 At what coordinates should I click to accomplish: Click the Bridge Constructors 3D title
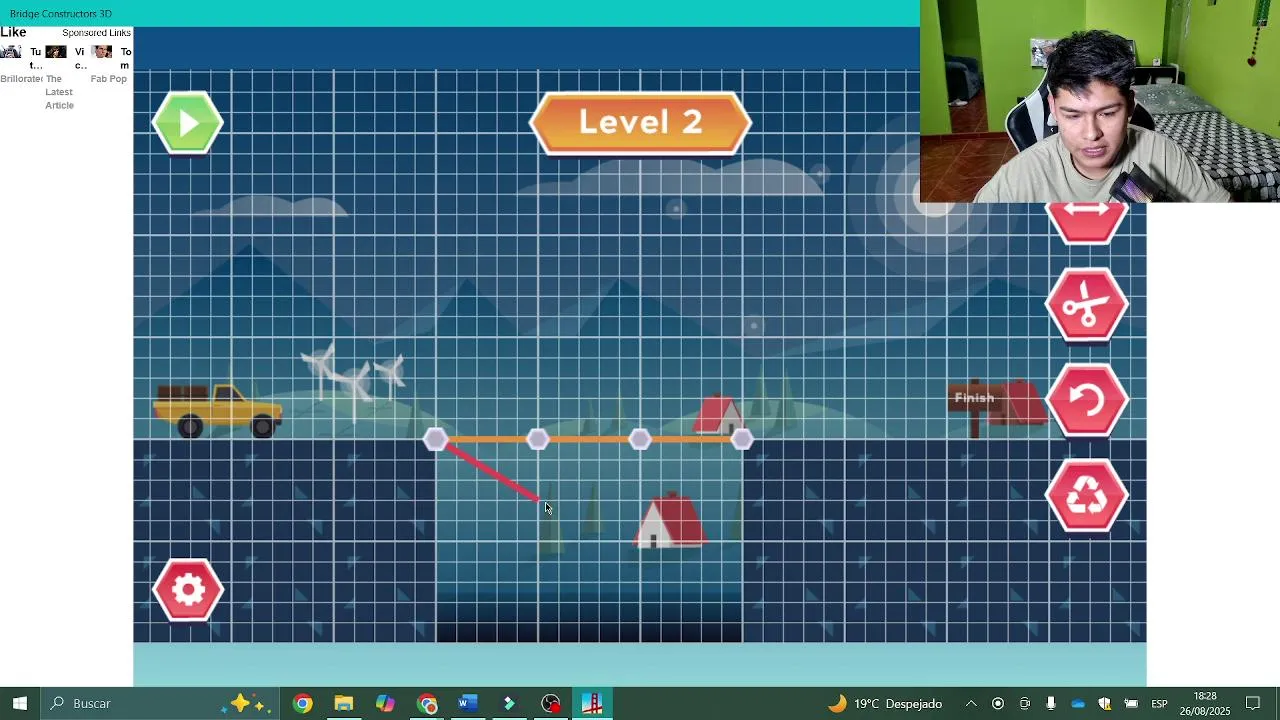coord(61,13)
